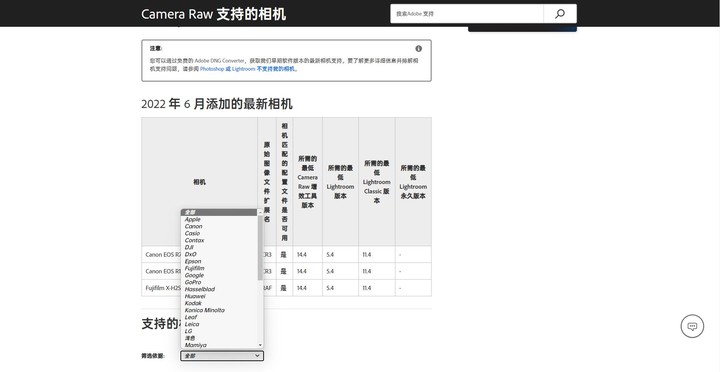This screenshot has height=372, width=720.
Task: Open the chat support bubble icon
Action: click(692, 326)
